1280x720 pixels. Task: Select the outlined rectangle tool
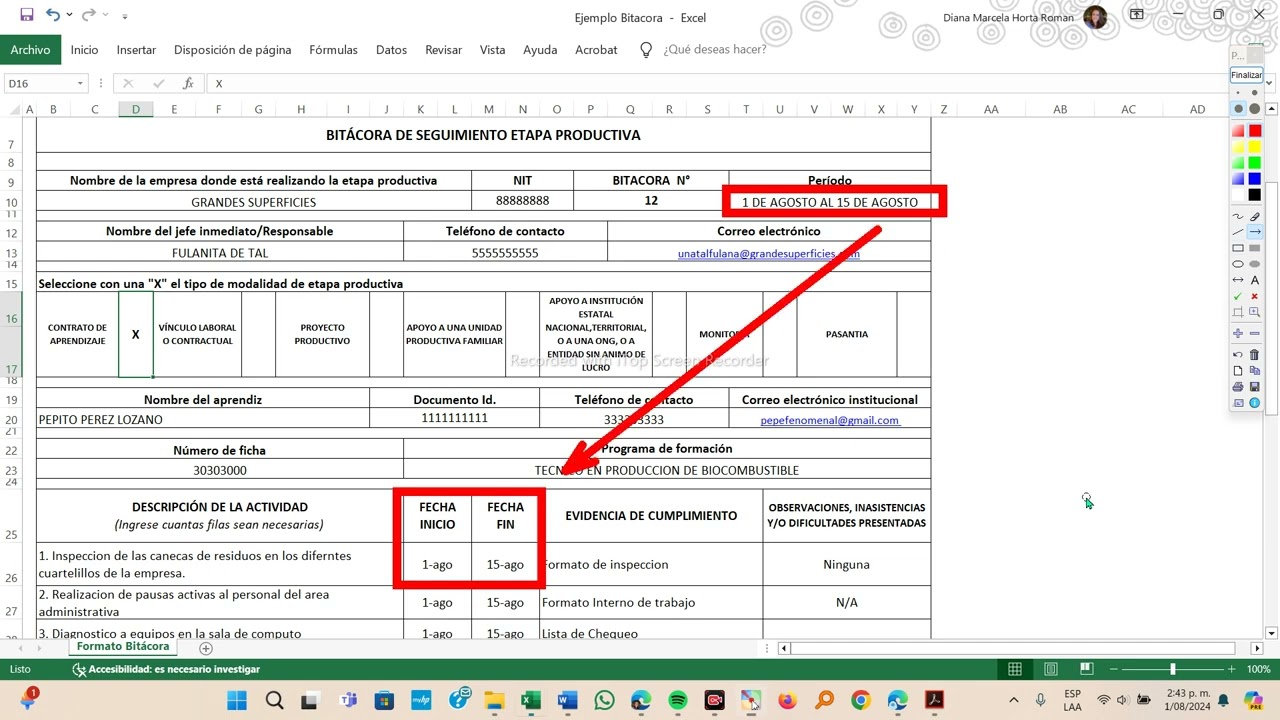1238,248
